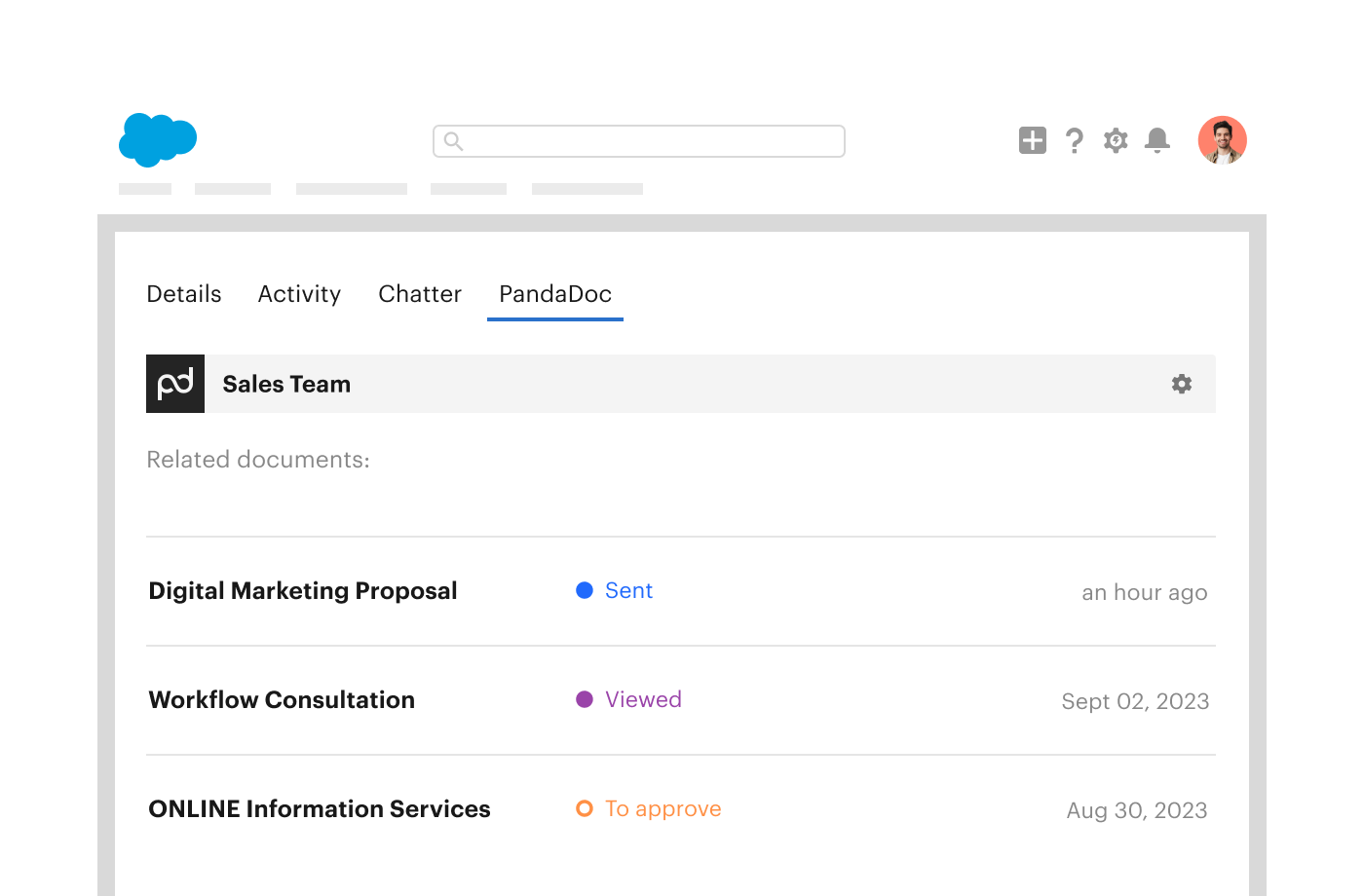The image size is (1364, 896).
Task: Open the user profile avatar
Action: [x=1223, y=140]
